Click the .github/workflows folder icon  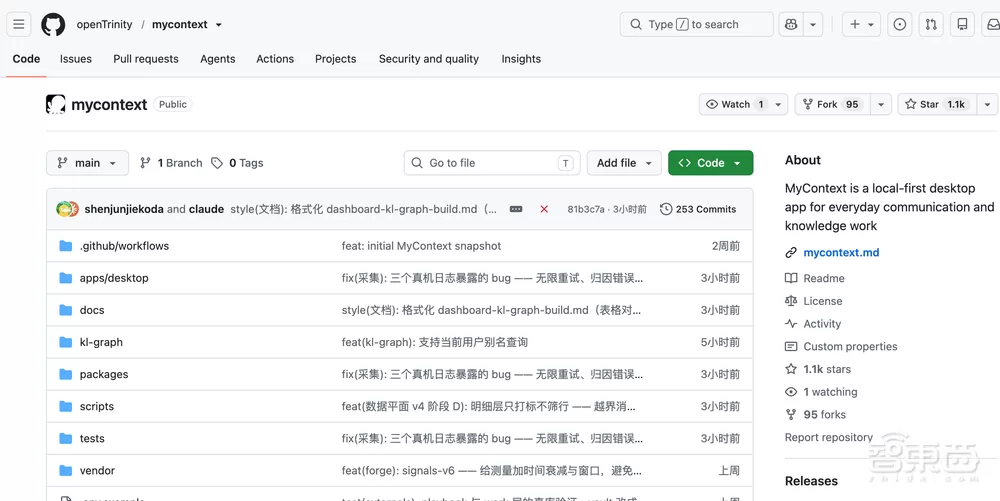click(x=66, y=246)
